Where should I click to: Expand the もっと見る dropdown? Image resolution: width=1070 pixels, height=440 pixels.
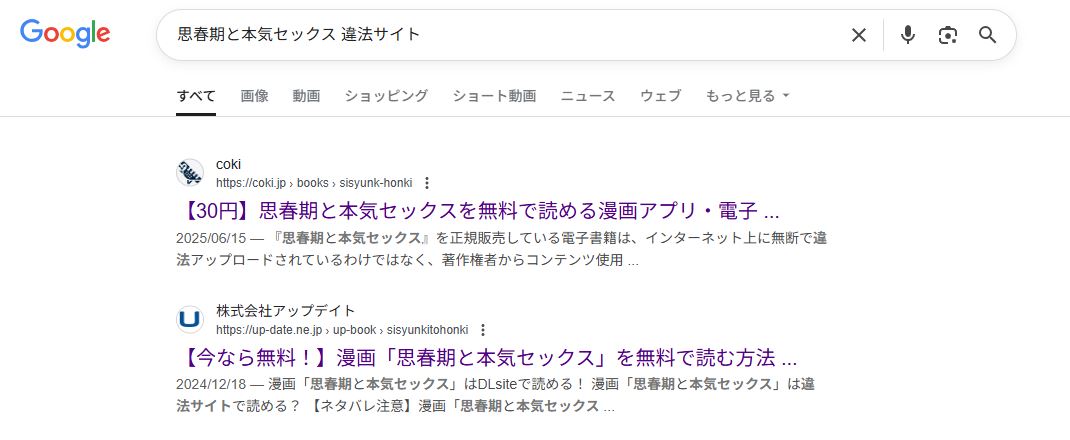pos(747,96)
